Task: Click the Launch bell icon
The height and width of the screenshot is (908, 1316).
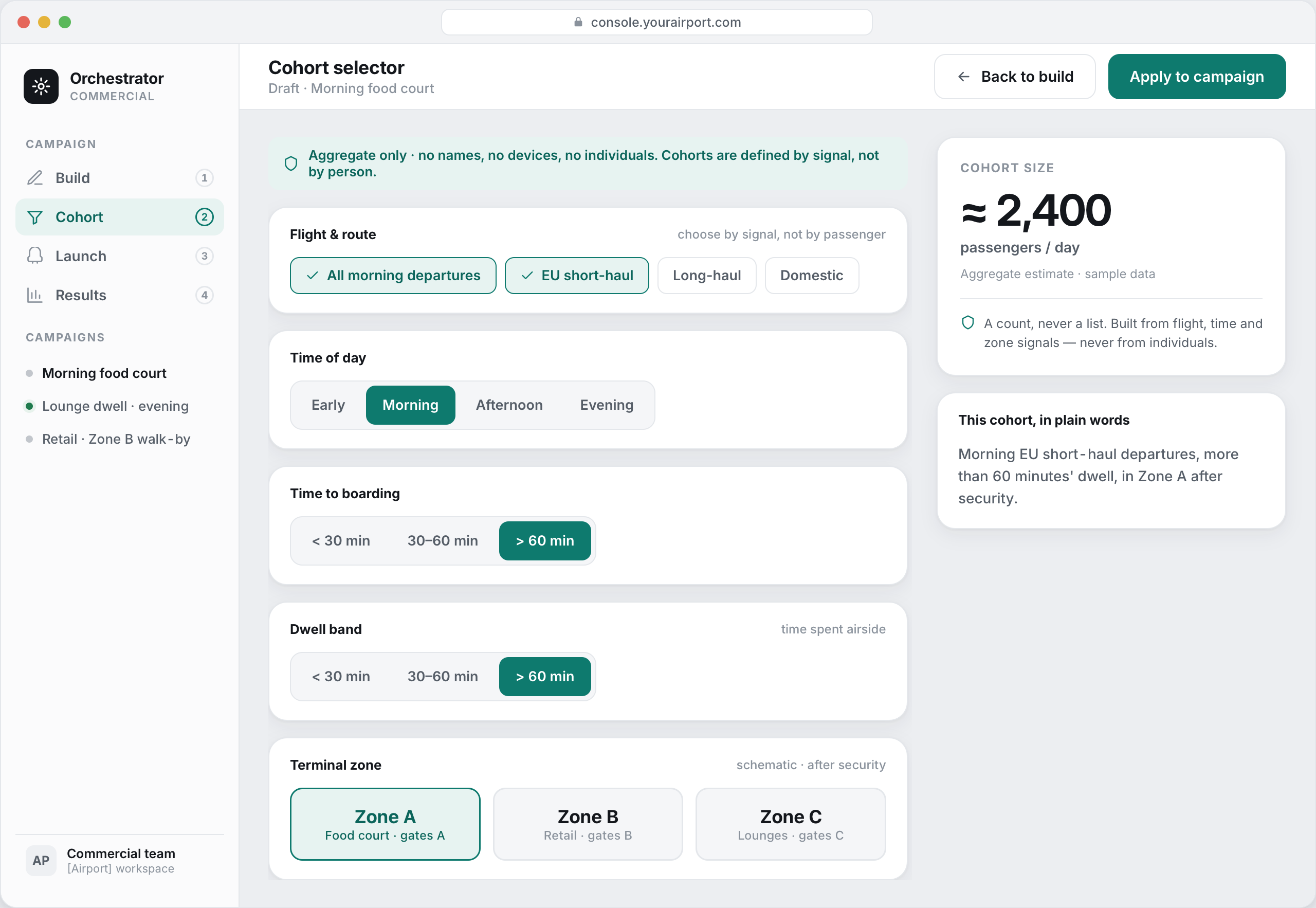Action: click(x=34, y=256)
